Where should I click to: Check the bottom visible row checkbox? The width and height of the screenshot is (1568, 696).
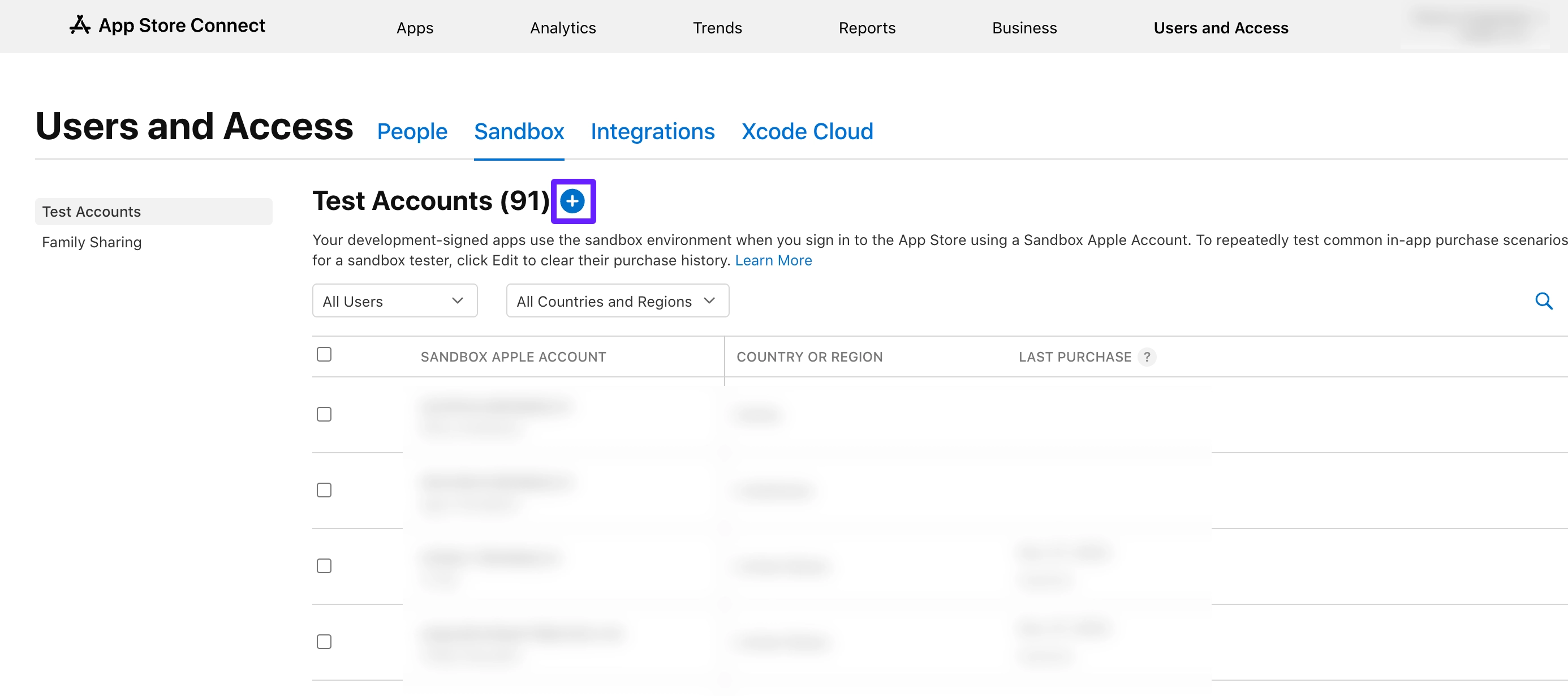(x=324, y=641)
